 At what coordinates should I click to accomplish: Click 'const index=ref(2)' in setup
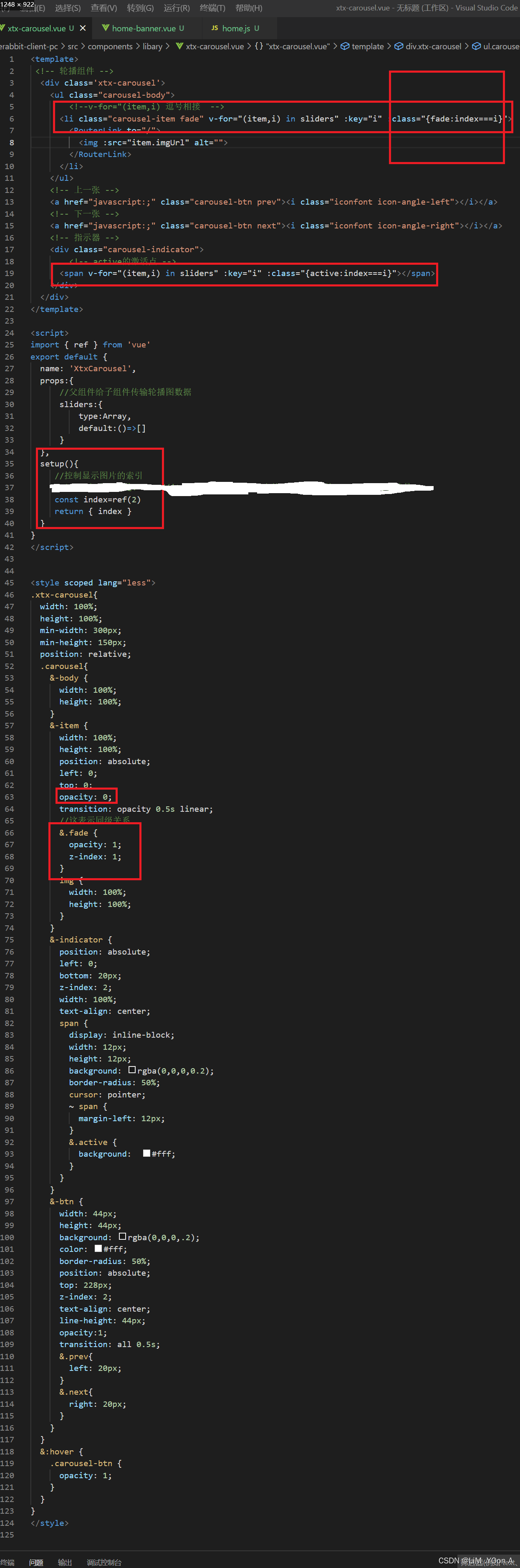[x=97, y=500]
